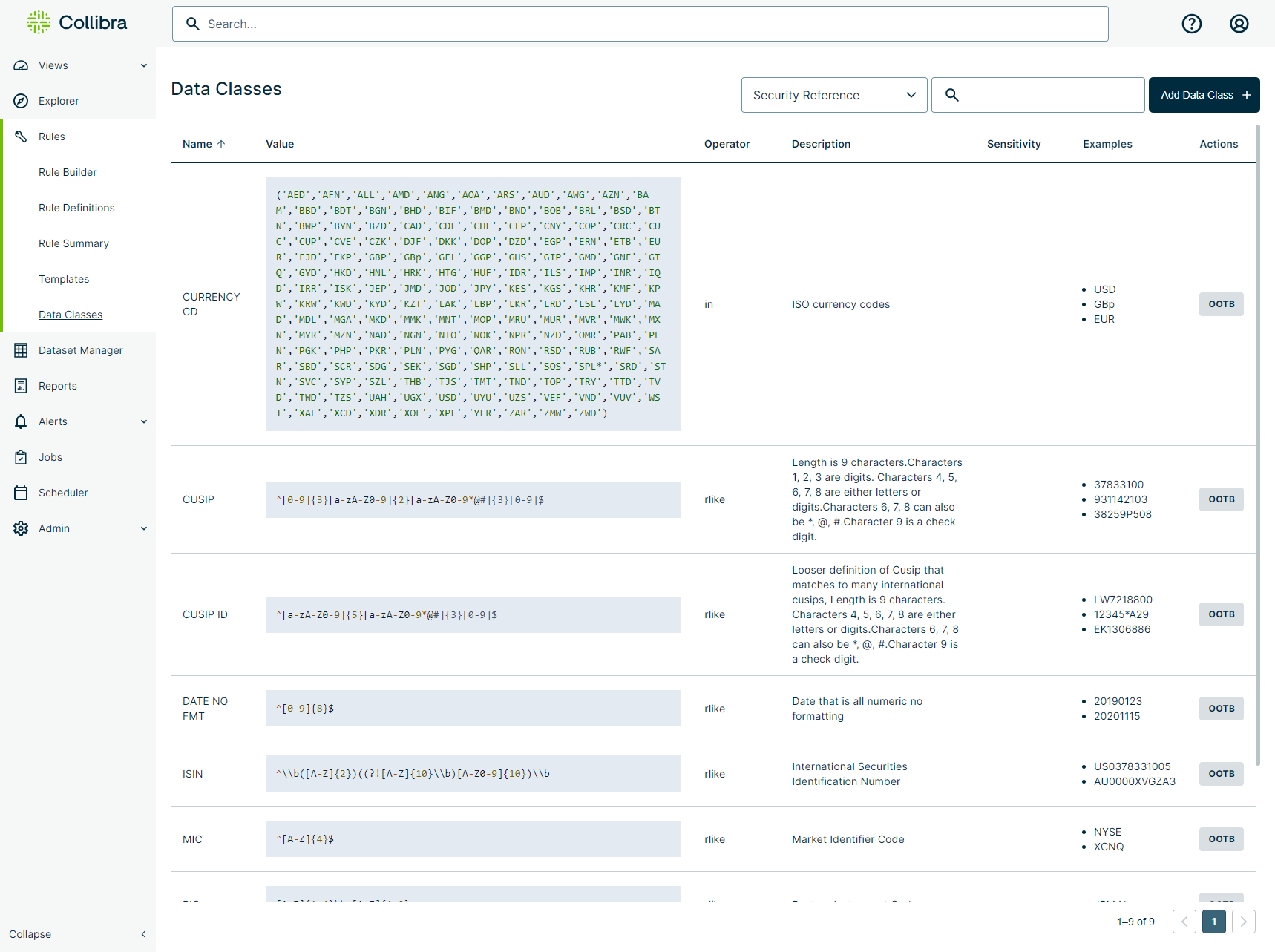Click the Reports icon in sidebar
This screenshot has height=952, width=1275.
21,386
